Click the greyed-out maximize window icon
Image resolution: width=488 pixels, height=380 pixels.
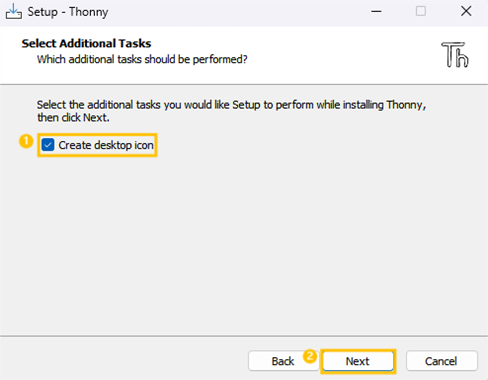[421, 11]
